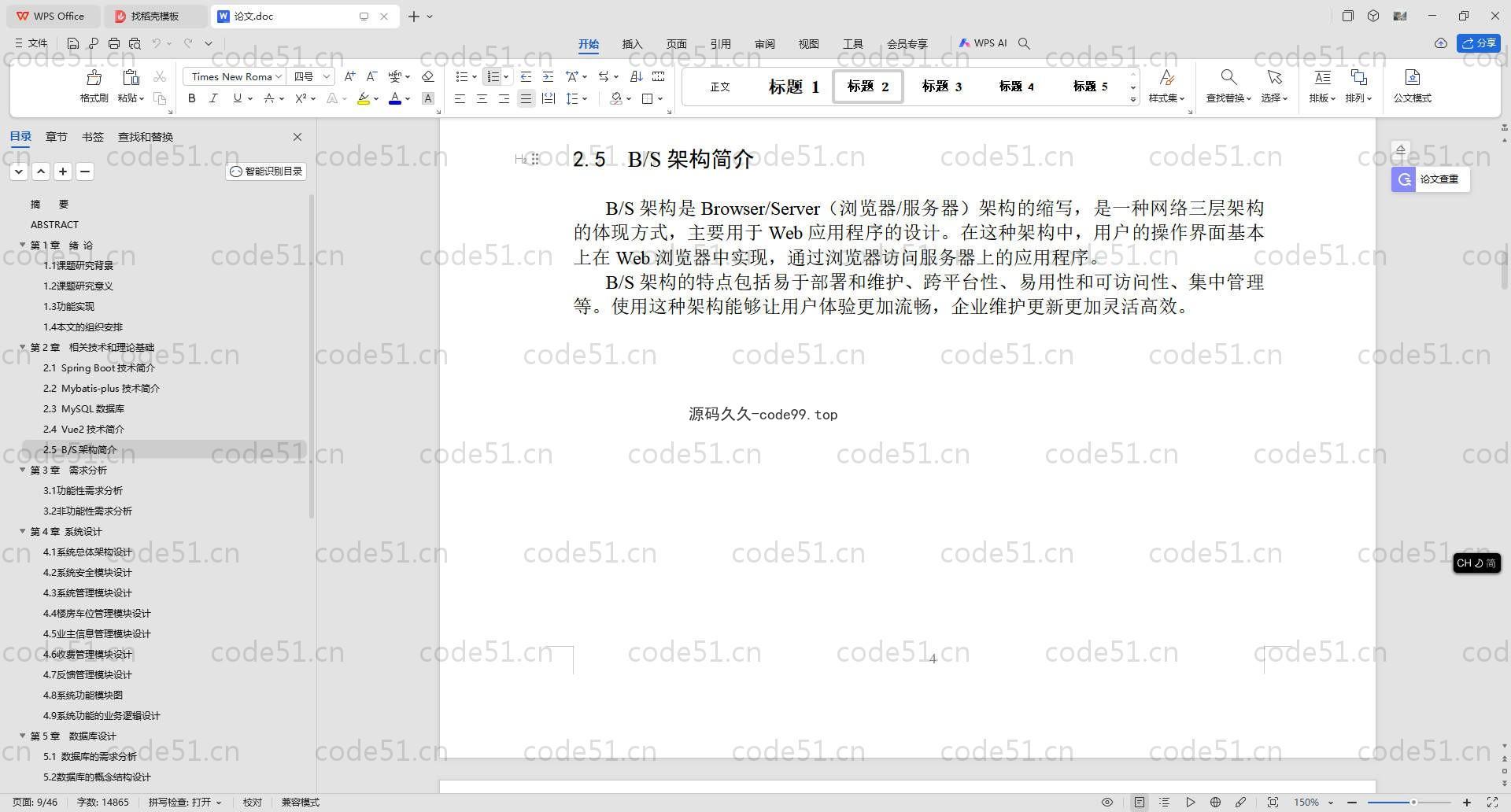
Task: Click the Decrease Indent icon
Action: coord(526,76)
